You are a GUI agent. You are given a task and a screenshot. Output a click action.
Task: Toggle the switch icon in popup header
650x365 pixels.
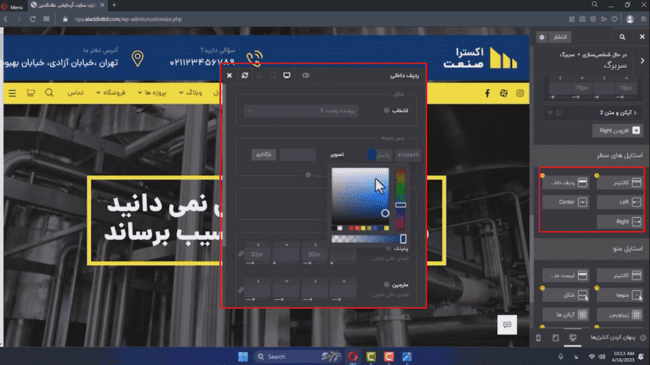coord(306,75)
